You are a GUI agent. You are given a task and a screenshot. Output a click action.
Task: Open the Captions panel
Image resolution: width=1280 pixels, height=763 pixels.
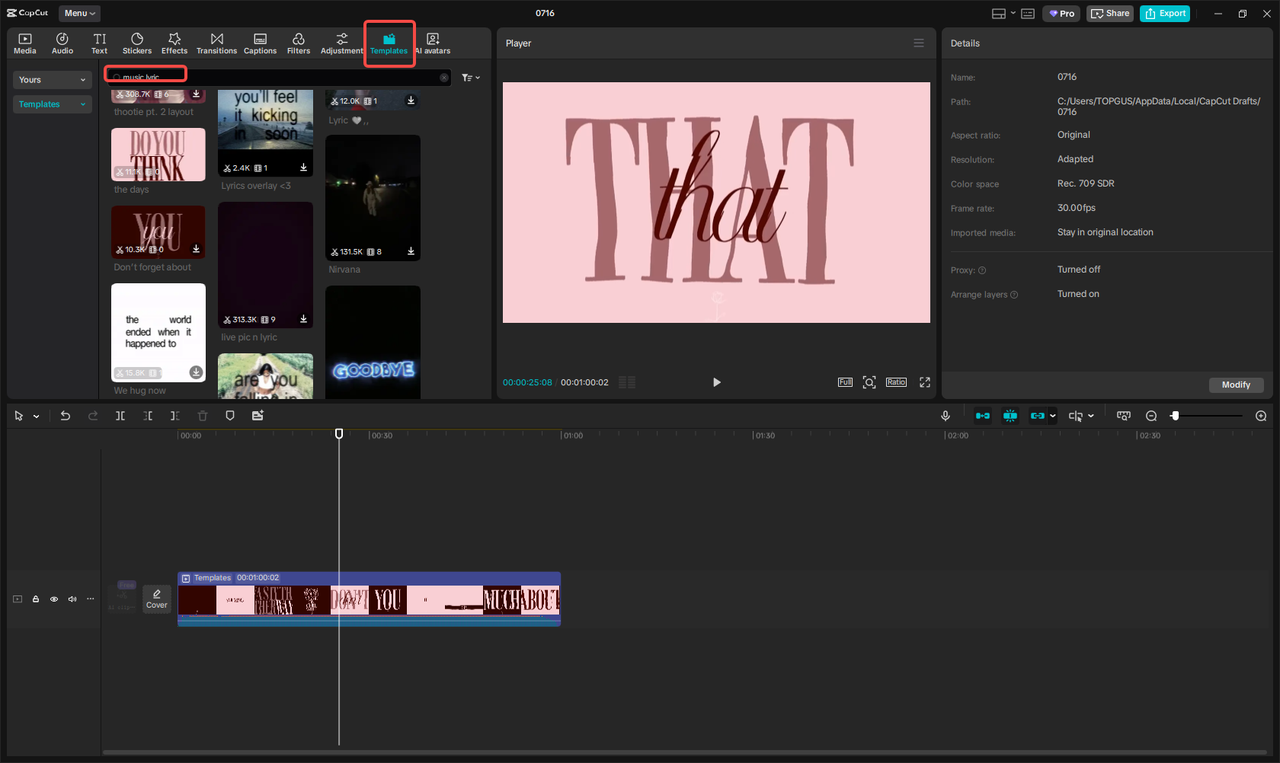[259, 43]
